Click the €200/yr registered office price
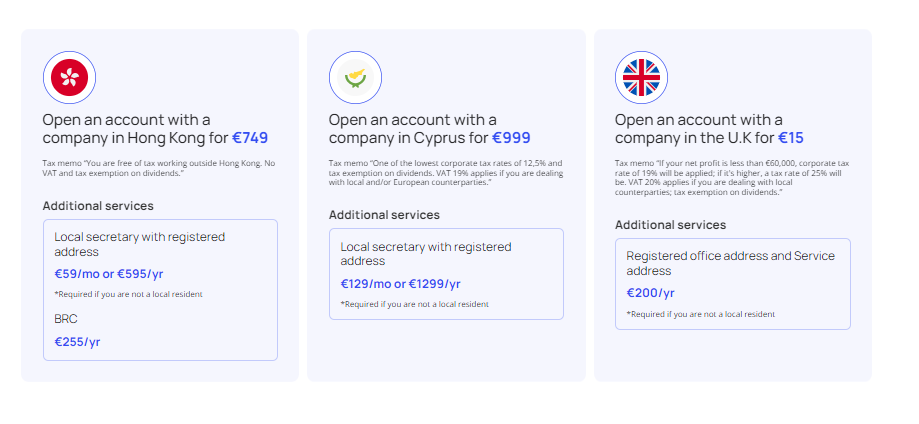 pyautogui.click(x=651, y=293)
